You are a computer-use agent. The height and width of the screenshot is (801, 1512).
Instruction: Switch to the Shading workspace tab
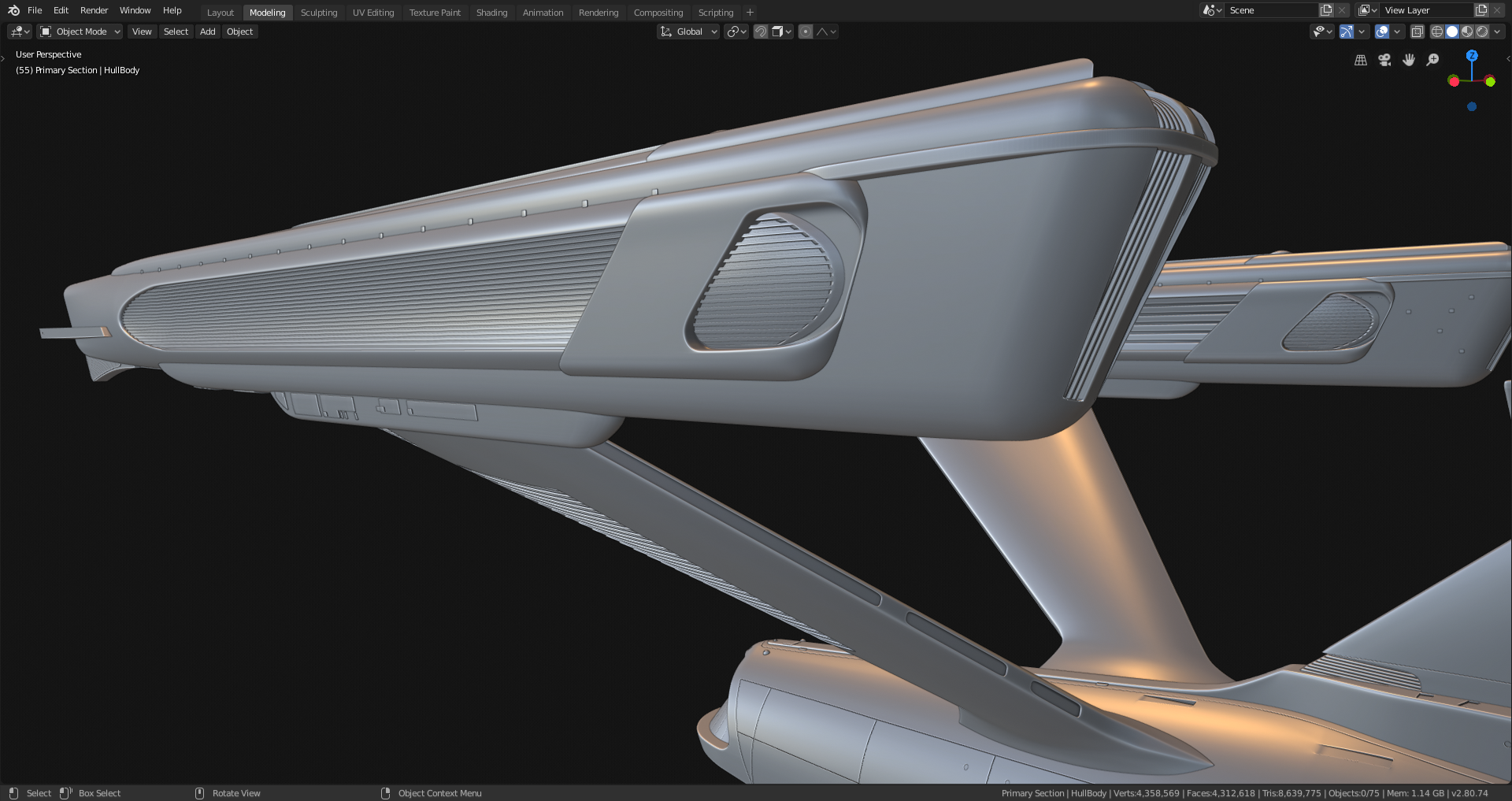tap(491, 13)
